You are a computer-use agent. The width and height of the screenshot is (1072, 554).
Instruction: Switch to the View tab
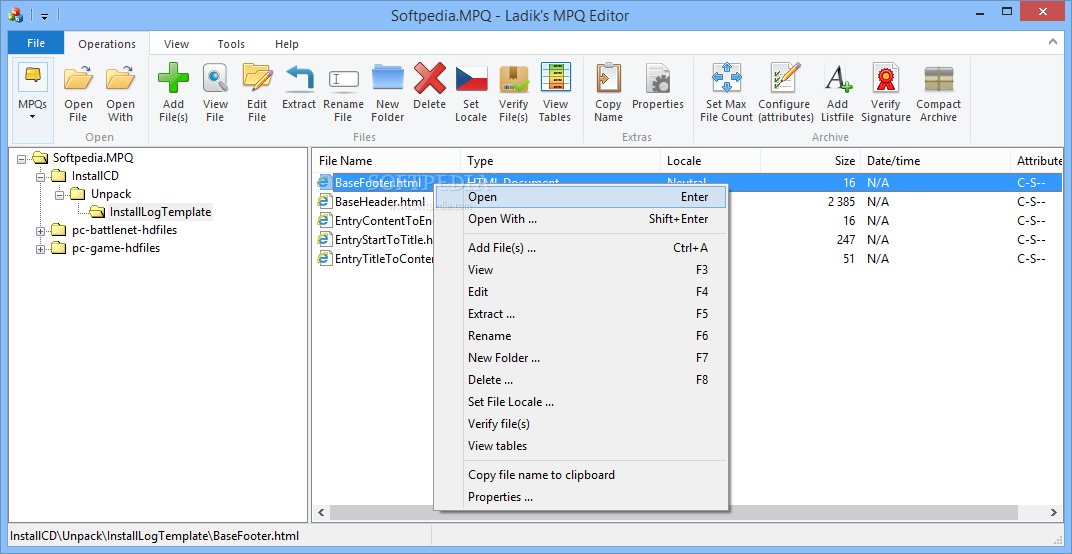tap(176, 44)
